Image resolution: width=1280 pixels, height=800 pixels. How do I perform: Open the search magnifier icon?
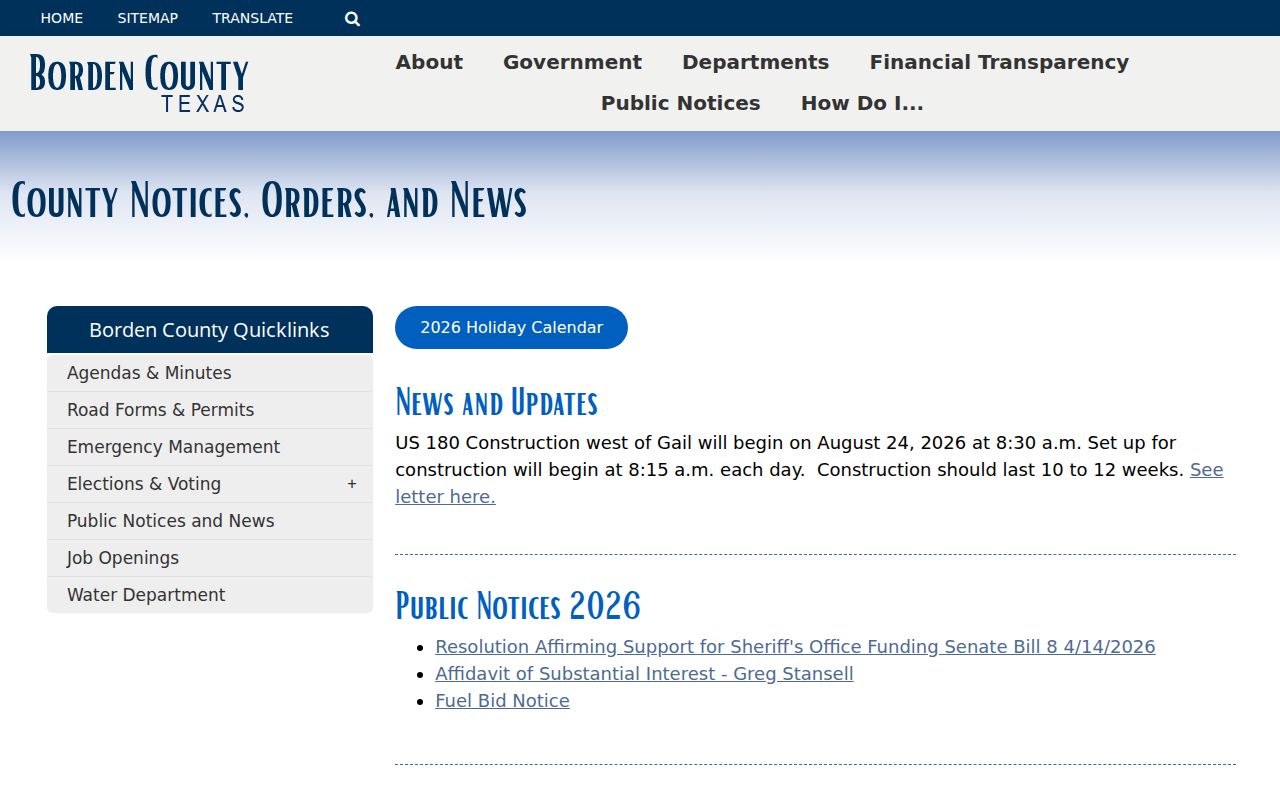[352, 18]
